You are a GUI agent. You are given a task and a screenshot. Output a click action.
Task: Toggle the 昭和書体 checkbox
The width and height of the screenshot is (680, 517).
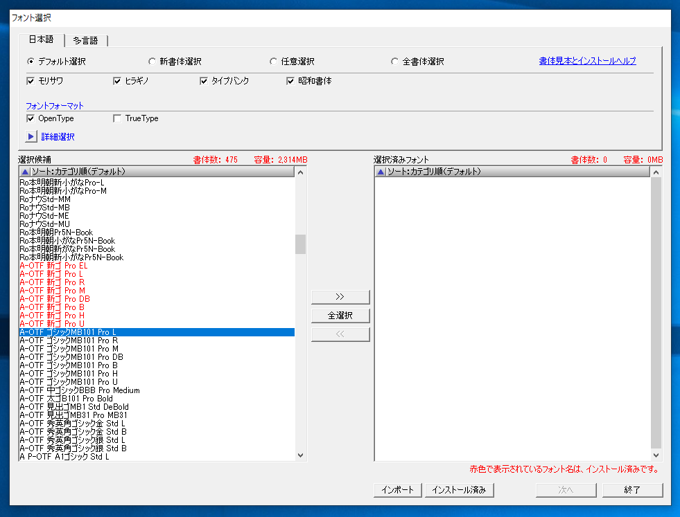coord(290,81)
